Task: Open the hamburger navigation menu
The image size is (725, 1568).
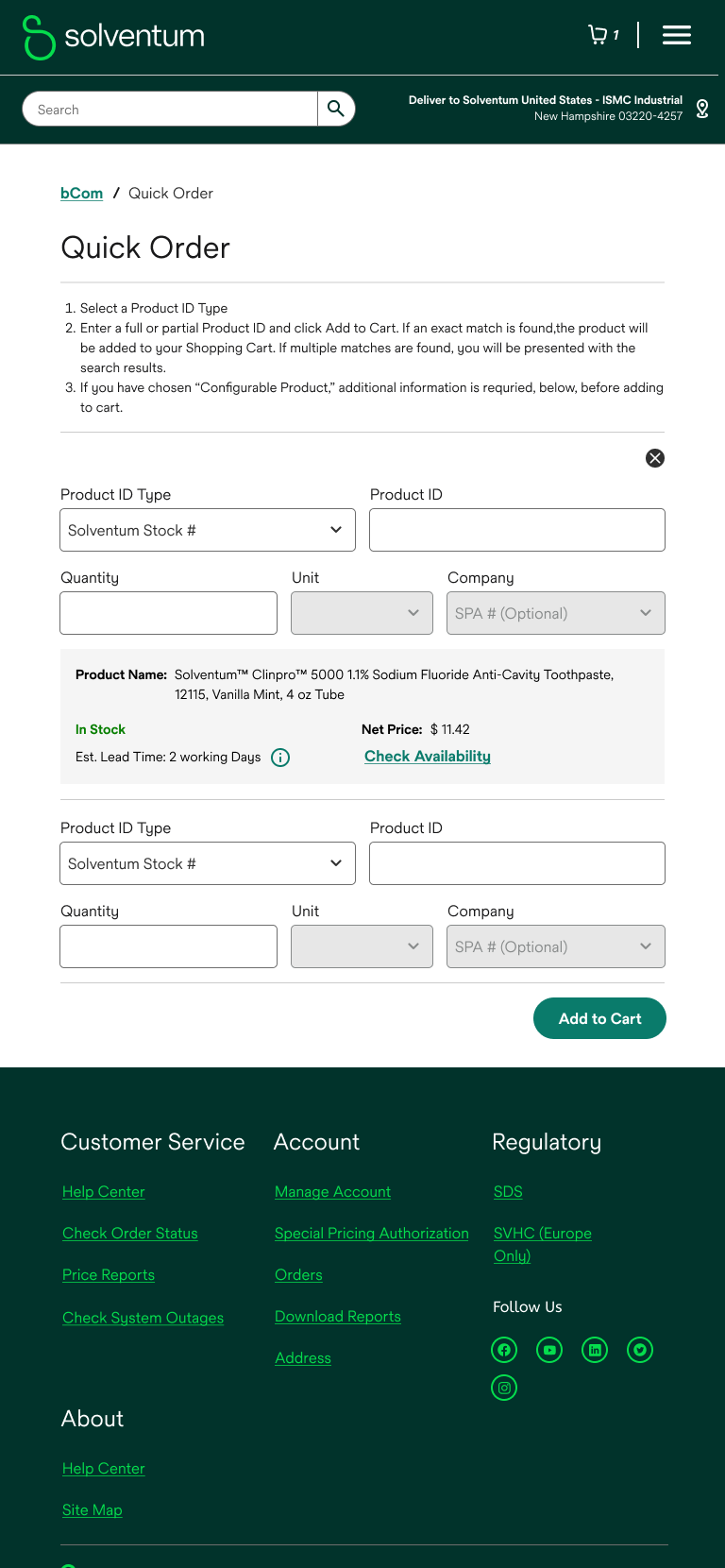Action: [x=677, y=35]
